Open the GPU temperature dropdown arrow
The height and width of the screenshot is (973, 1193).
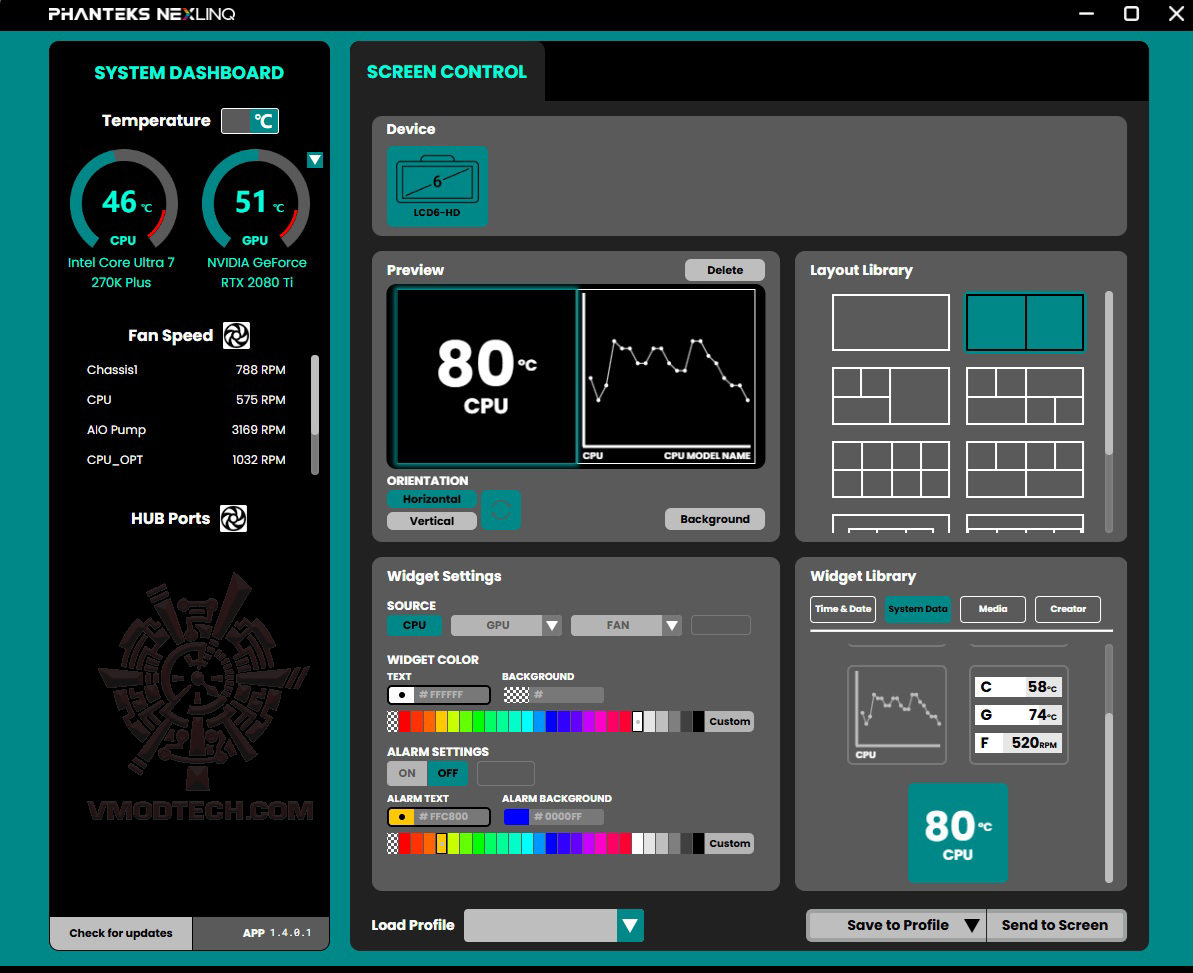tap(315, 160)
